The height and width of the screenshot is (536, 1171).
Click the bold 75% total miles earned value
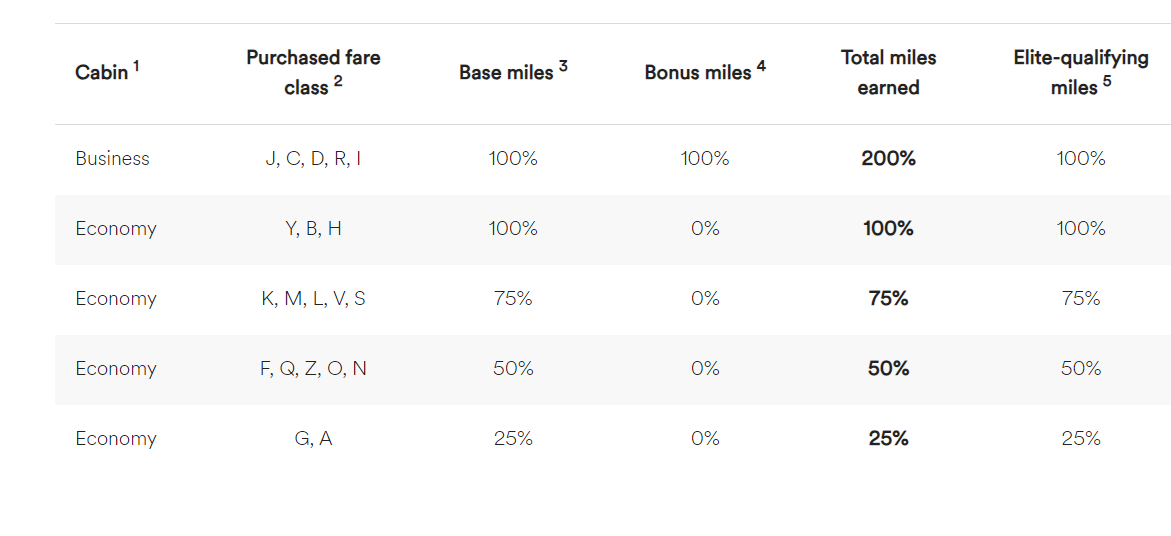click(x=888, y=299)
